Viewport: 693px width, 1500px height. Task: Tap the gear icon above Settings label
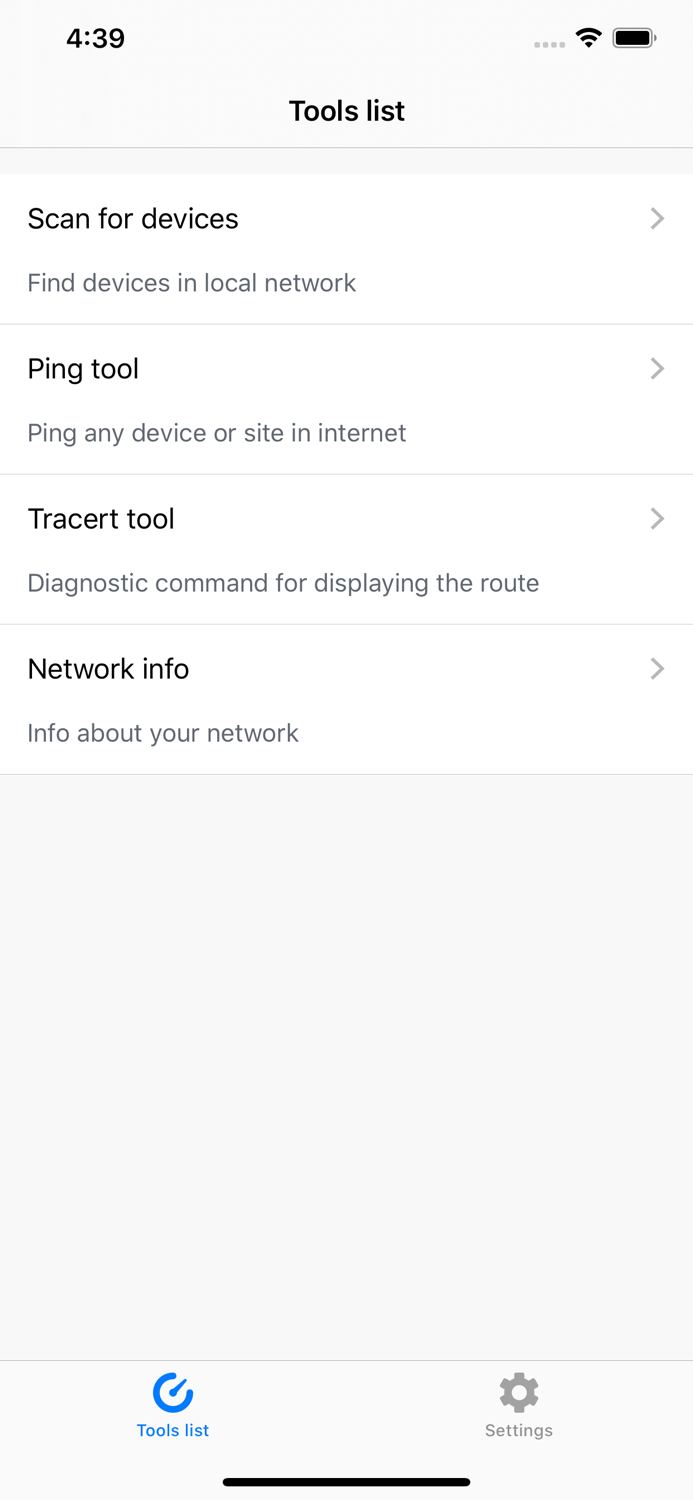pyautogui.click(x=518, y=1390)
